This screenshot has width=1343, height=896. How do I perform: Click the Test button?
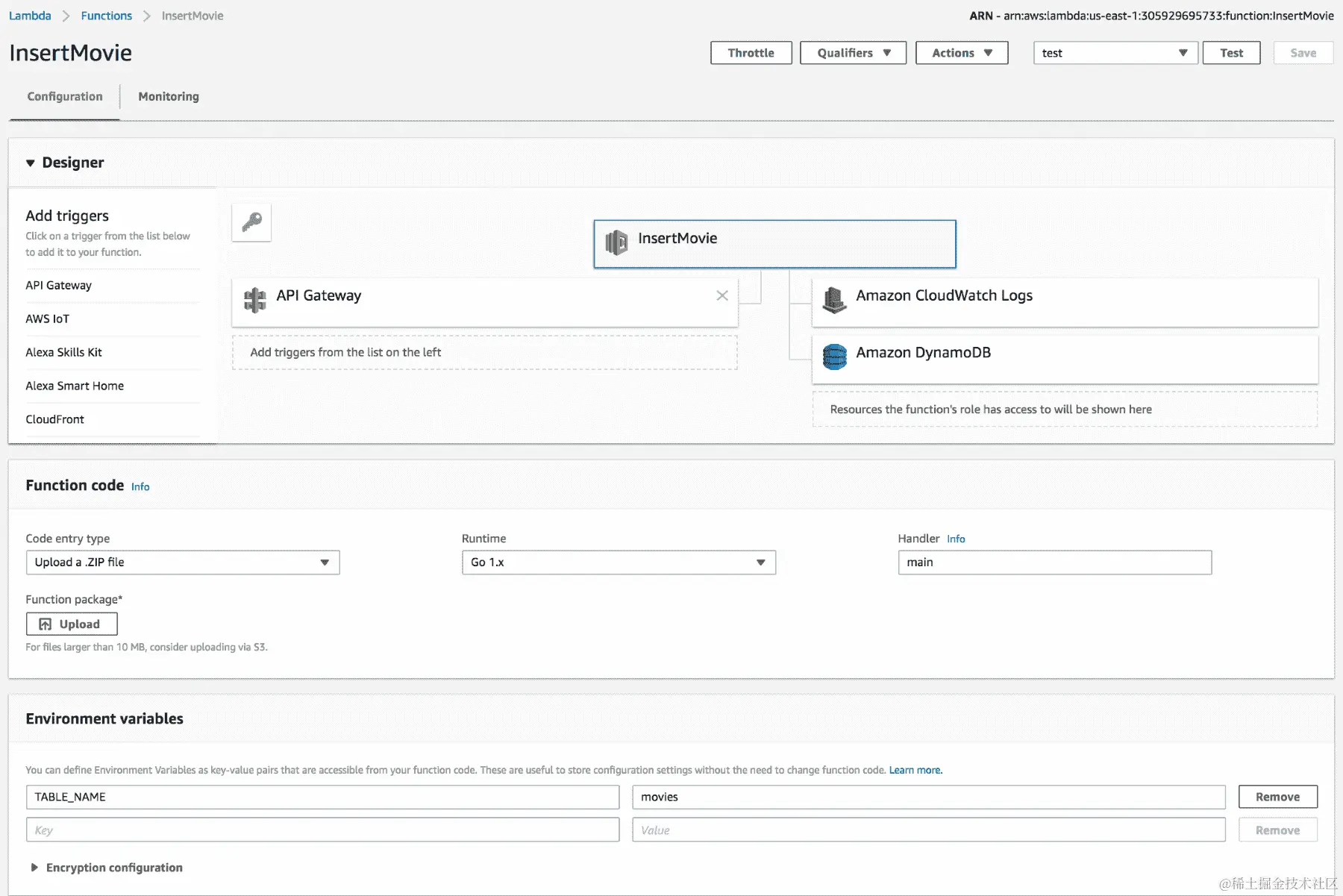[x=1232, y=53]
